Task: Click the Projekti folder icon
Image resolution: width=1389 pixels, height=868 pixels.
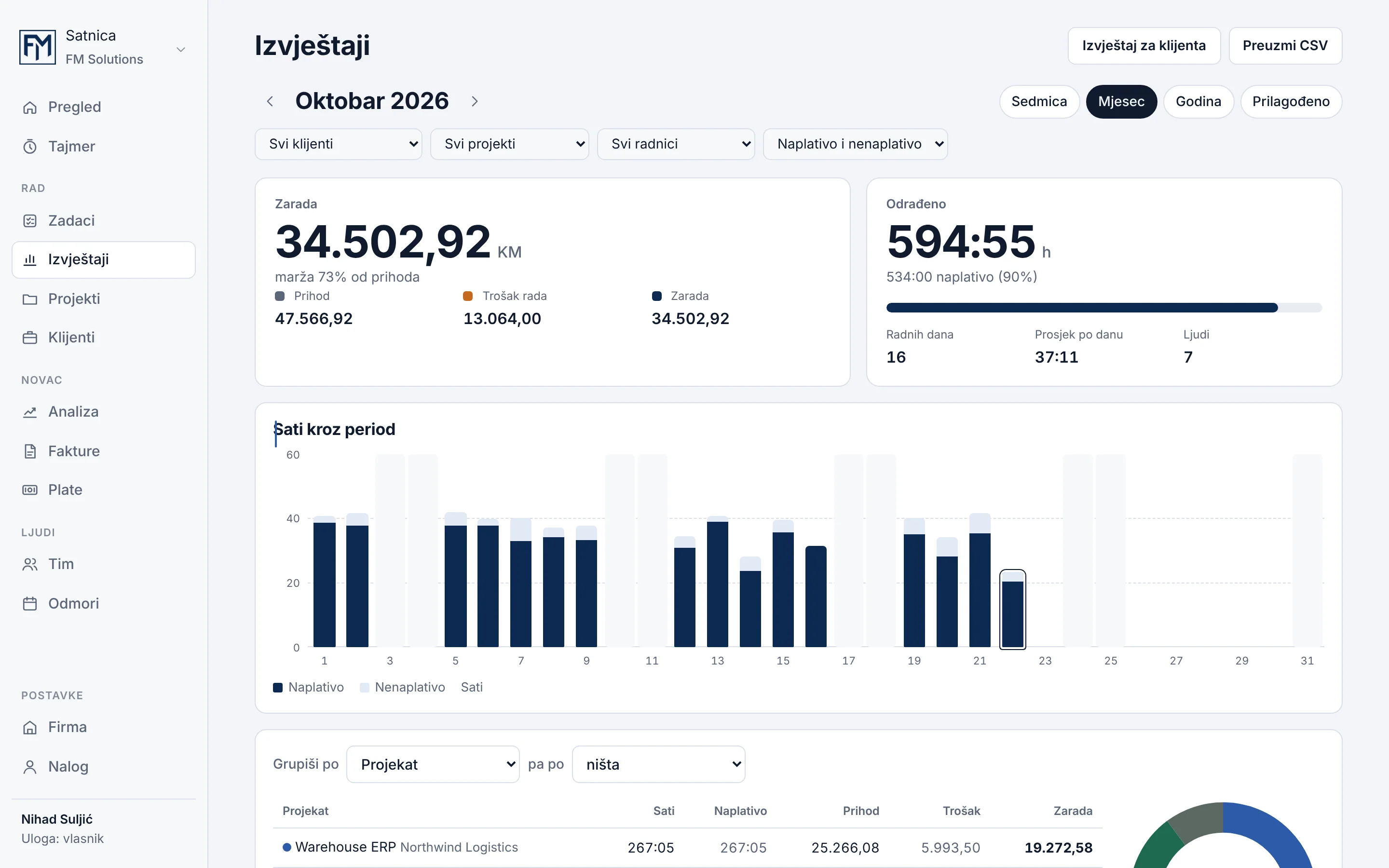Action: [x=30, y=299]
